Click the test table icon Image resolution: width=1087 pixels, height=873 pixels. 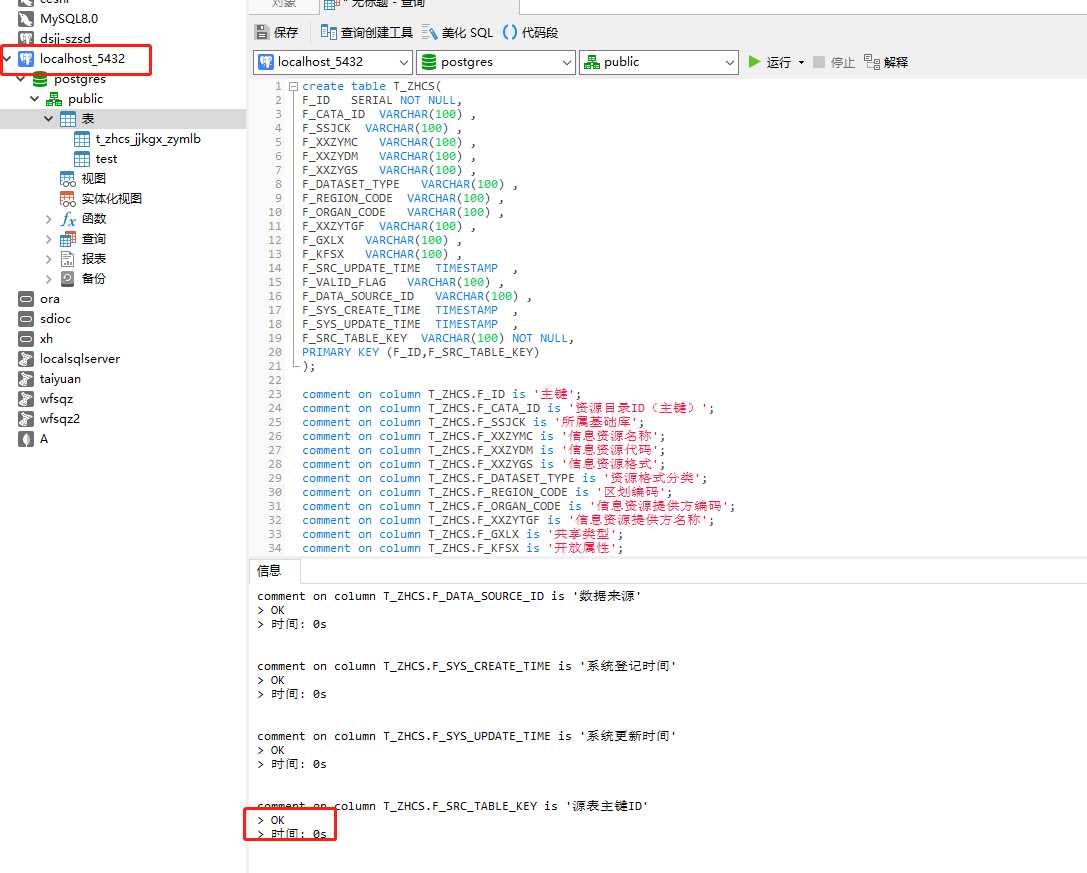tap(82, 159)
